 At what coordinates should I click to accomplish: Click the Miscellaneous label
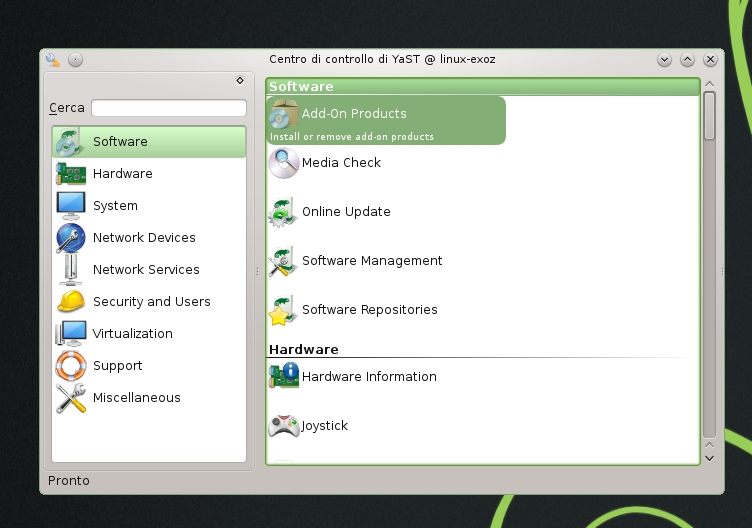coord(137,398)
